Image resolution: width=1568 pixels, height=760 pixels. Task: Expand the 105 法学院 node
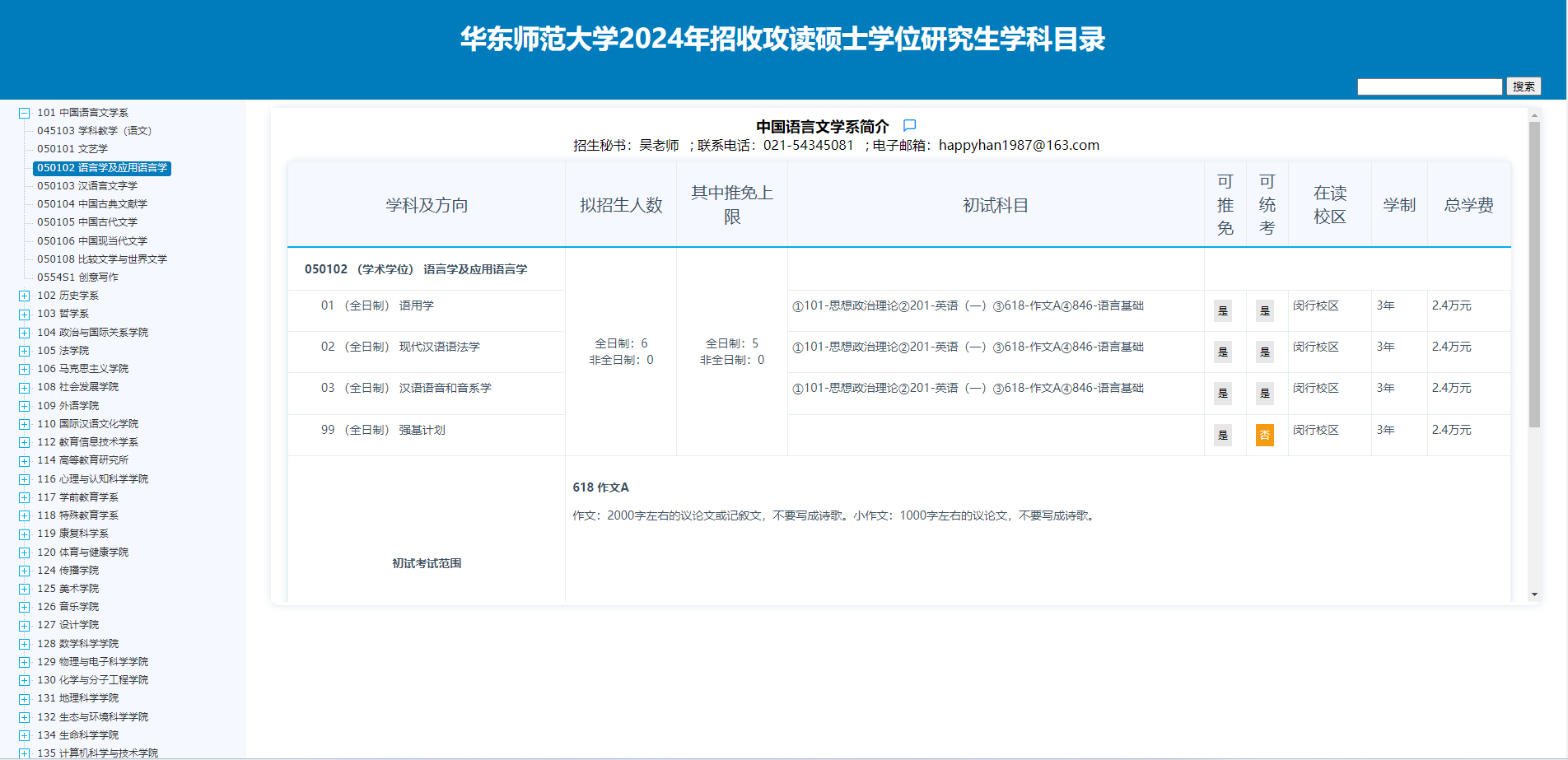25,351
